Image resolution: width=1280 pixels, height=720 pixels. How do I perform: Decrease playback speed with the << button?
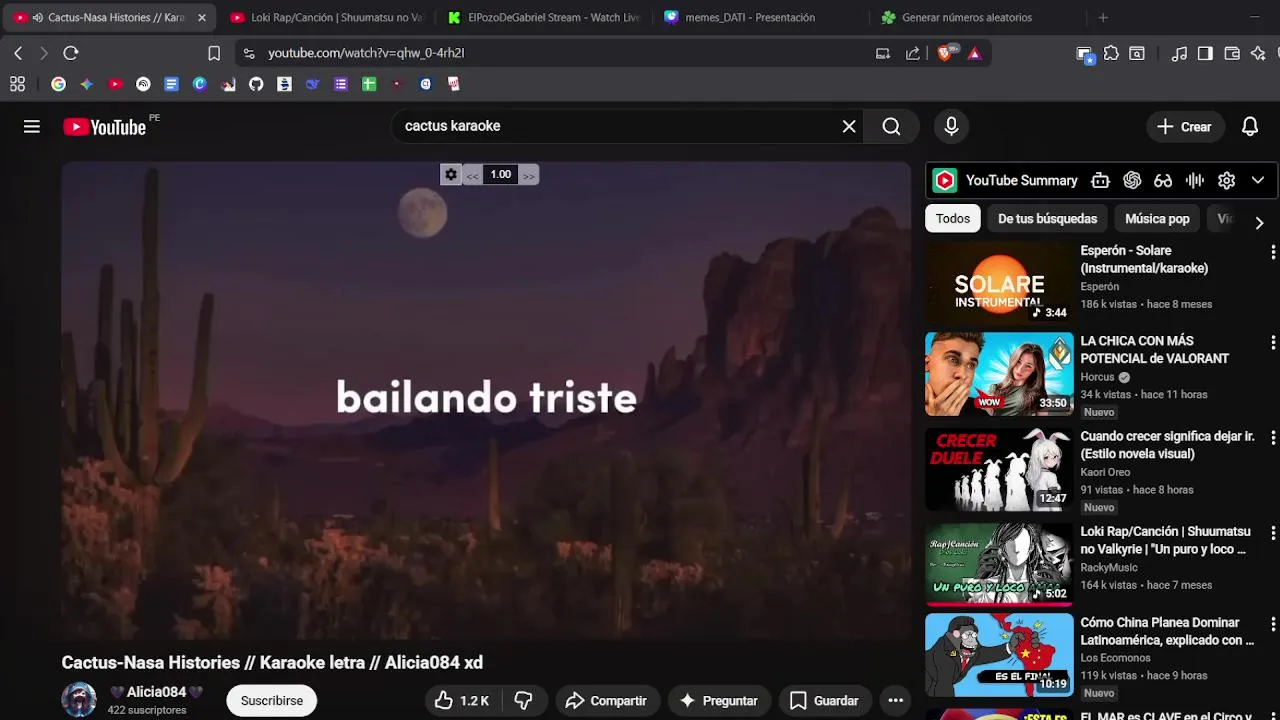click(x=472, y=175)
